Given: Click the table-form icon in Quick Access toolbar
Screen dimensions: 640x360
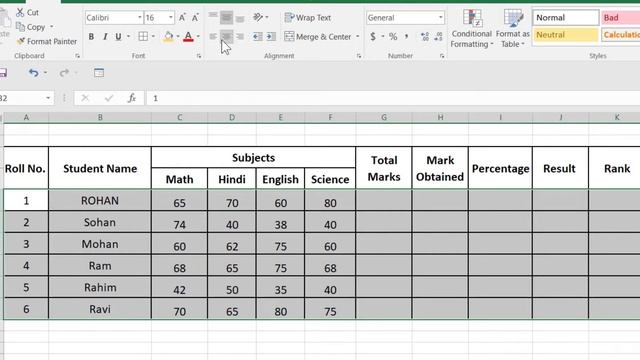Looking at the screenshot, I should pos(99,73).
